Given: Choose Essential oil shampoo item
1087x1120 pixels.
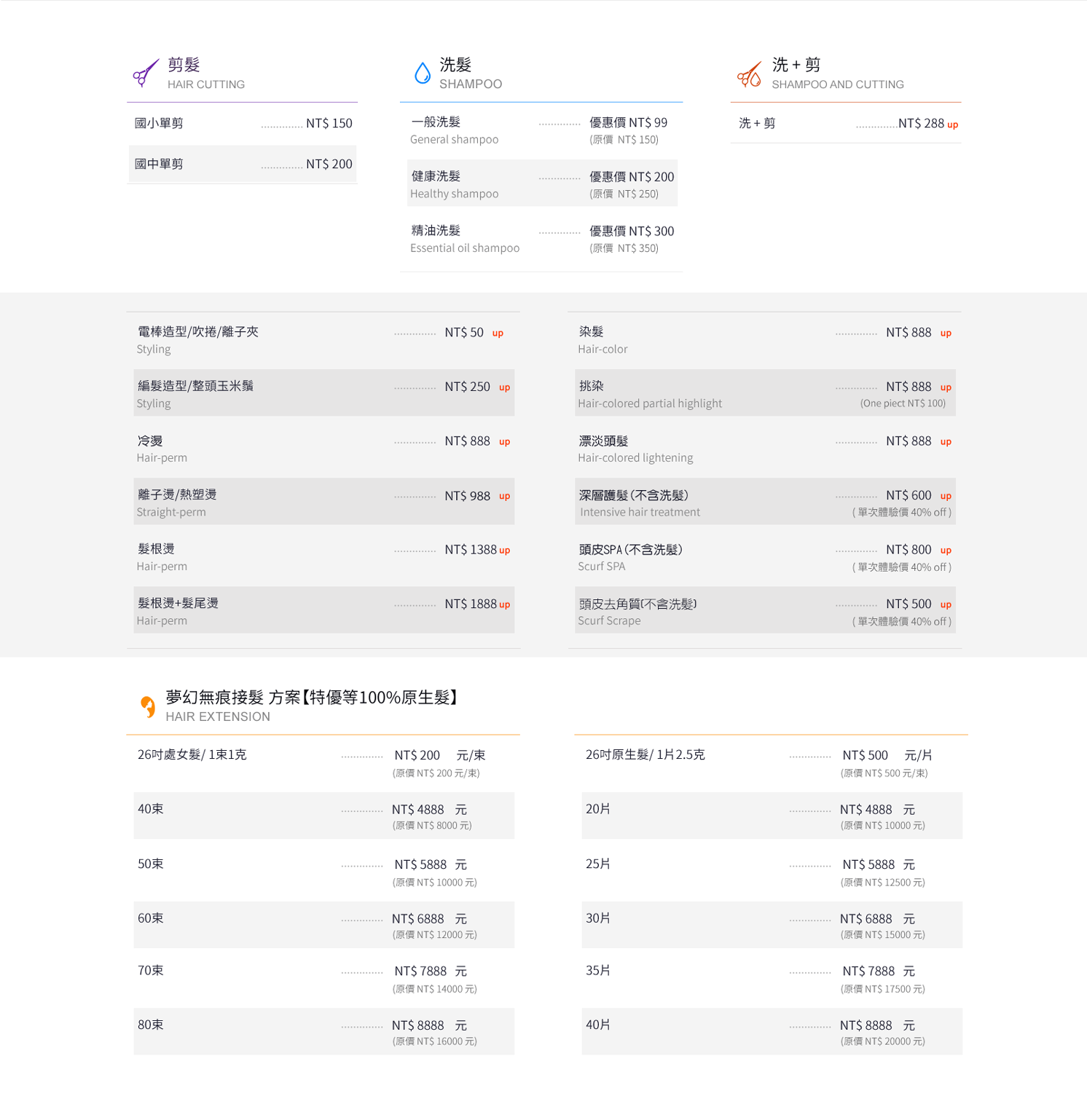Looking at the screenshot, I should 541,239.
